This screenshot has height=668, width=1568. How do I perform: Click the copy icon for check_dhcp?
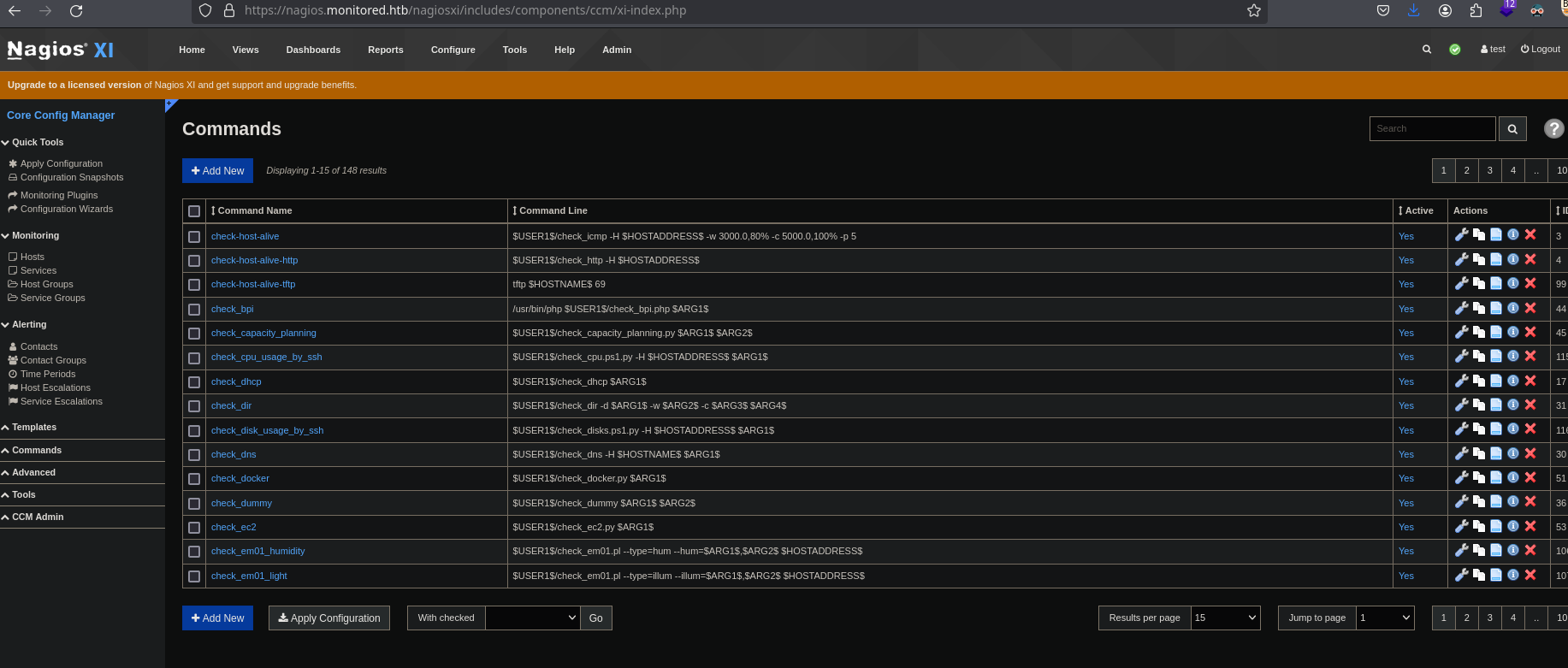pos(1478,381)
